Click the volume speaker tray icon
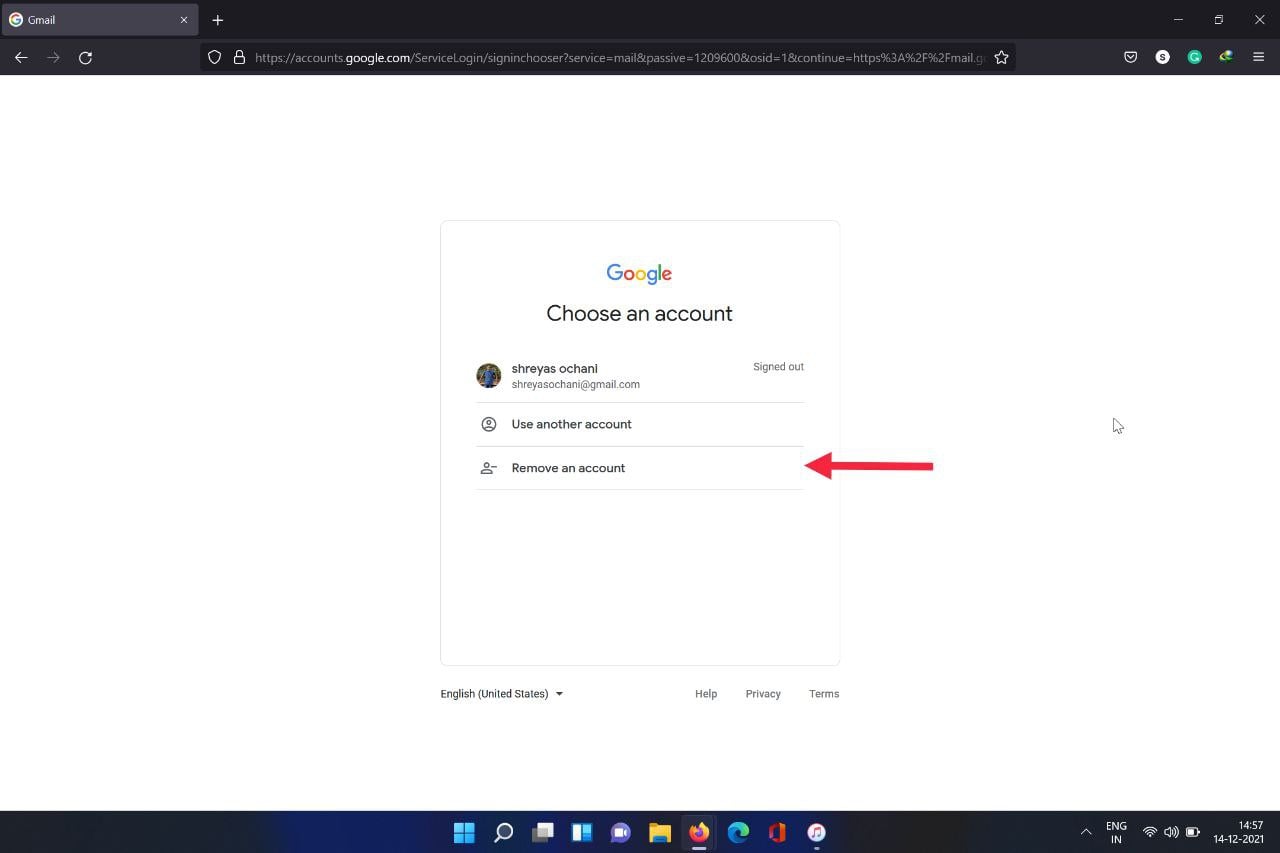Image resolution: width=1280 pixels, height=853 pixels. (x=1171, y=832)
